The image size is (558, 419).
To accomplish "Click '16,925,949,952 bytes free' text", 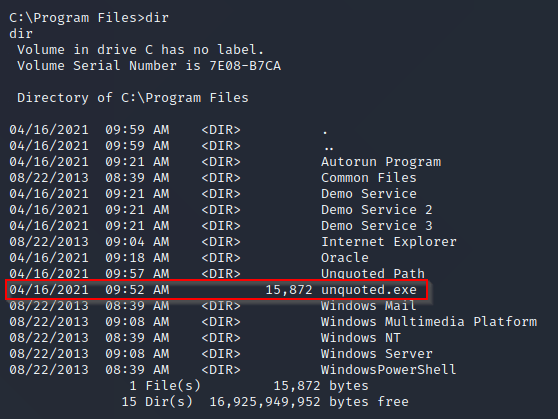I will pos(309,402).
